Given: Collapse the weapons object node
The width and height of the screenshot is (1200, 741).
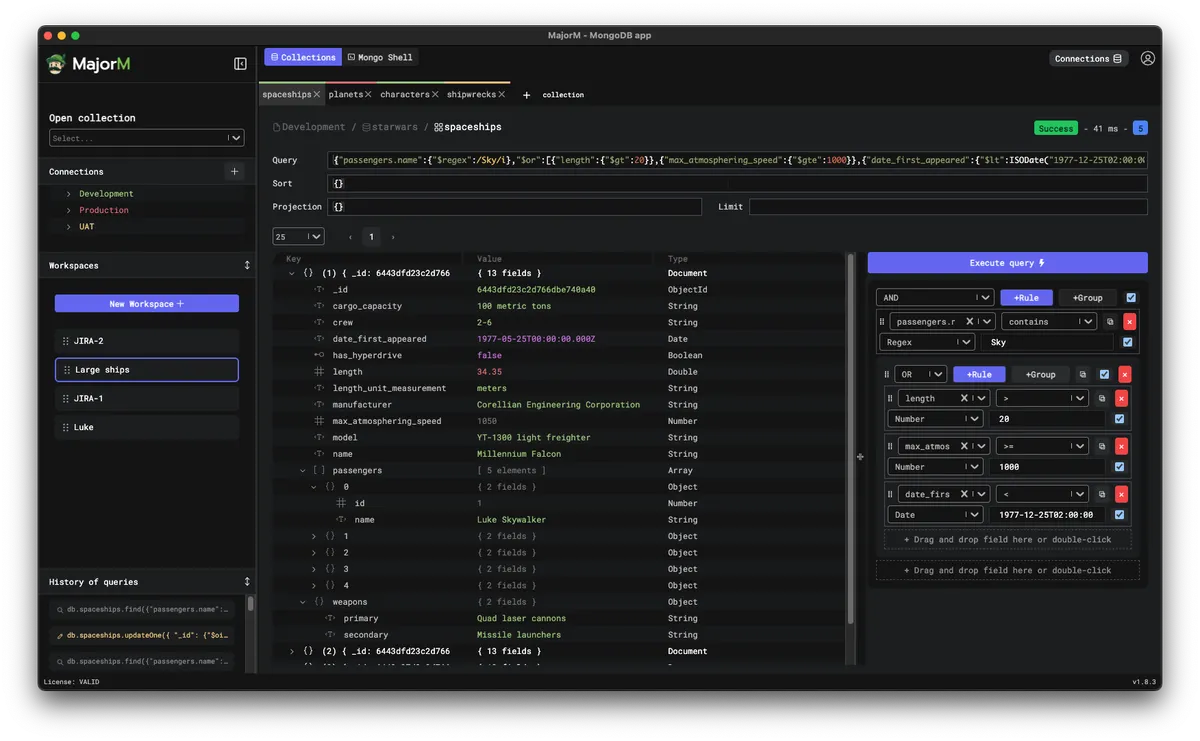Looking at the screenshot, I should pos(303,602).
